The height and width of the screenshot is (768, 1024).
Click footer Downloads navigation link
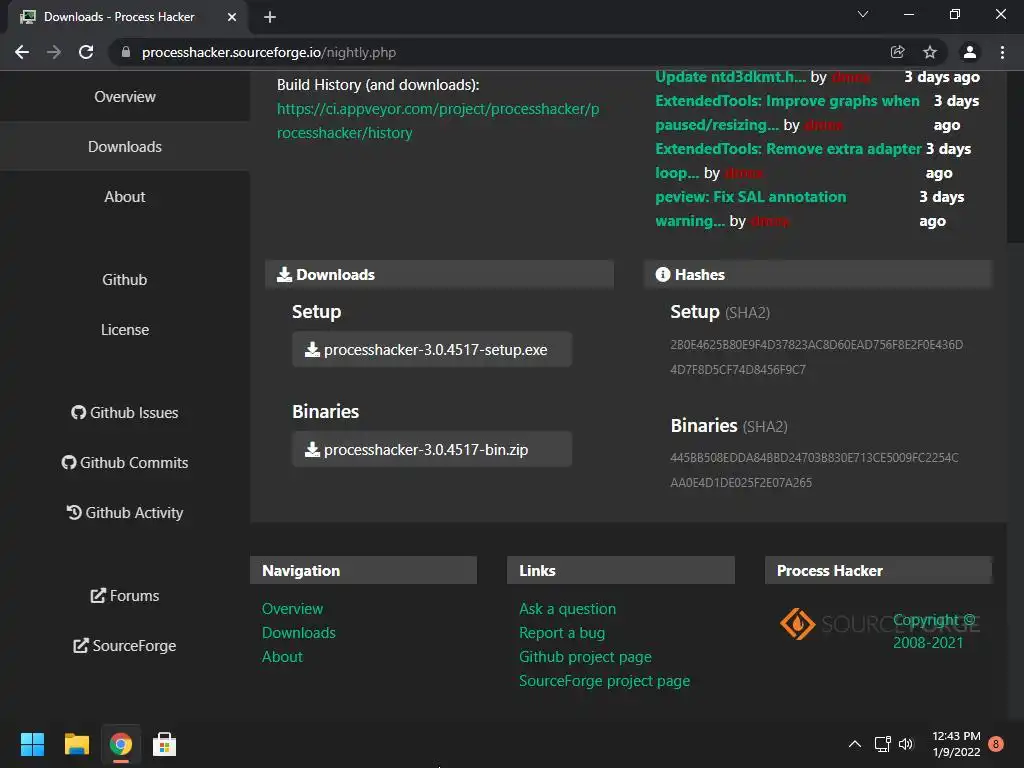(x=298, y=633)
